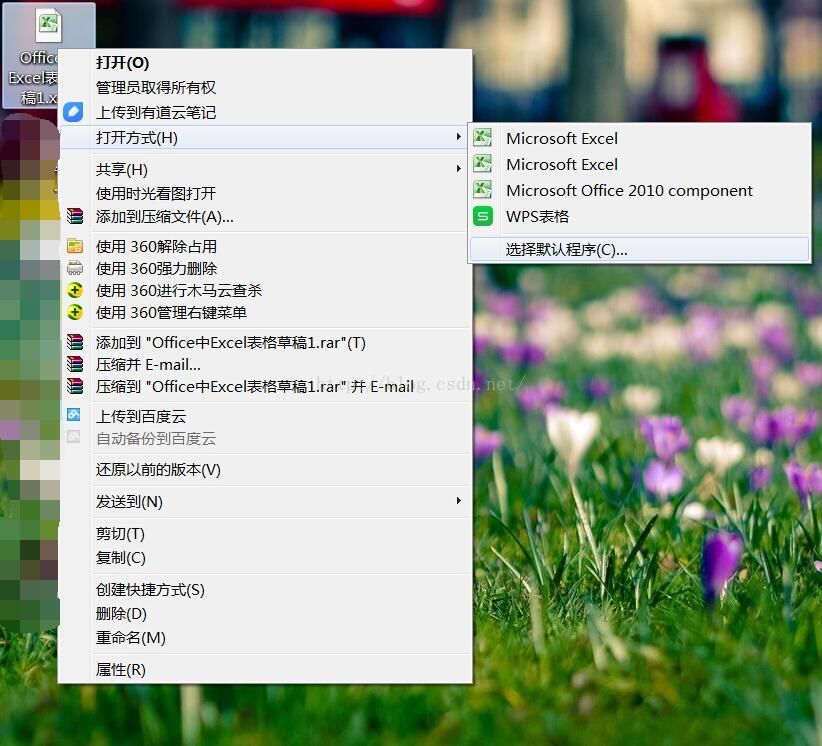Screen dimensions: 822x746
Task: Choose 复制(C)
Action: pyautogui.click(x=266, y=558)
